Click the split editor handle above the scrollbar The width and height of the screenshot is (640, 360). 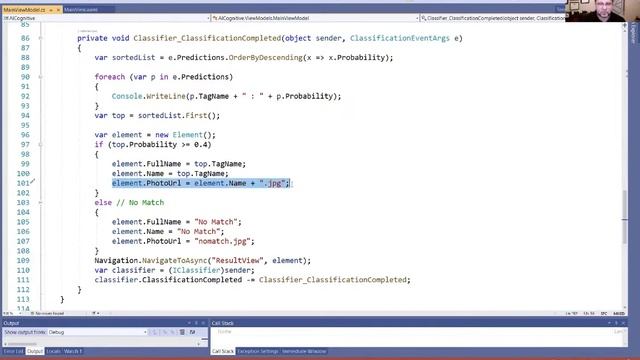pyautogui.click(x=624, y=24)
